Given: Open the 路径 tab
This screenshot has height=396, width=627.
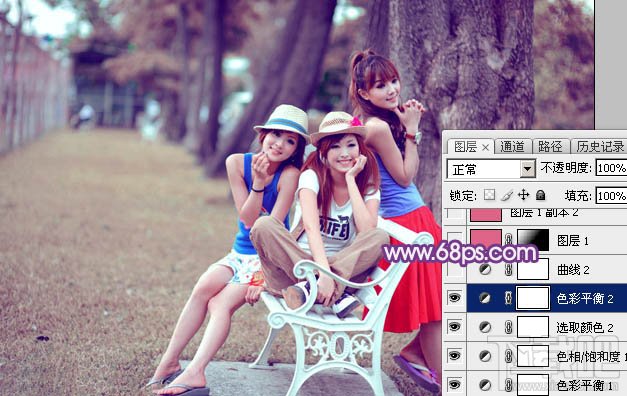Looking at the screenshot, I should coord(550,147).
